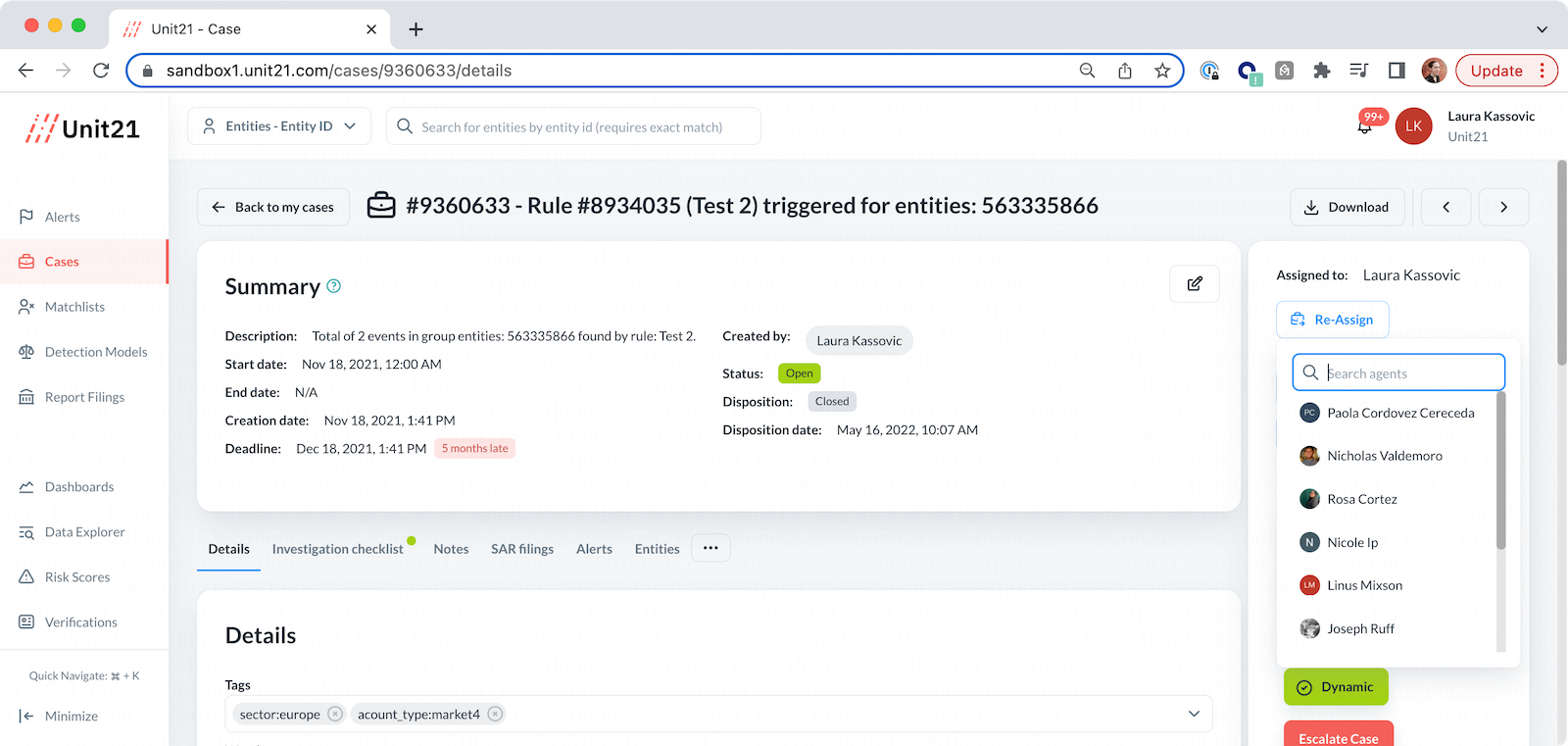Click the page vertical scrollbar
This screenshot has width=1568, height=746.
(1562, 263)
